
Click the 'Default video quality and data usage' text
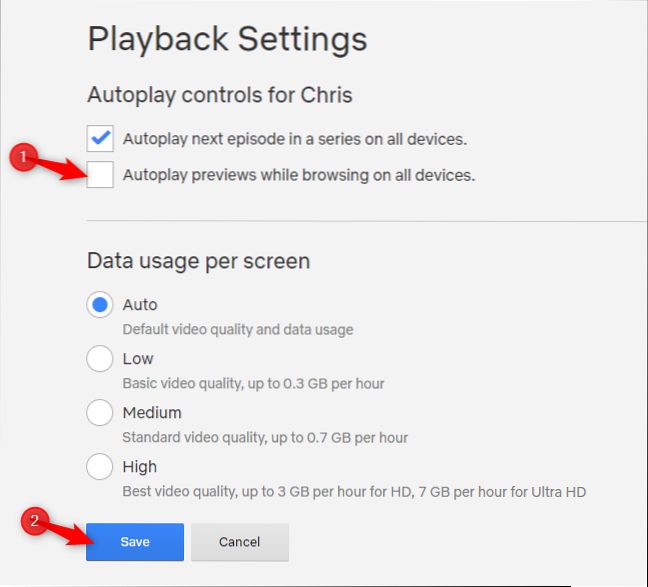click(x=237, y=329)
